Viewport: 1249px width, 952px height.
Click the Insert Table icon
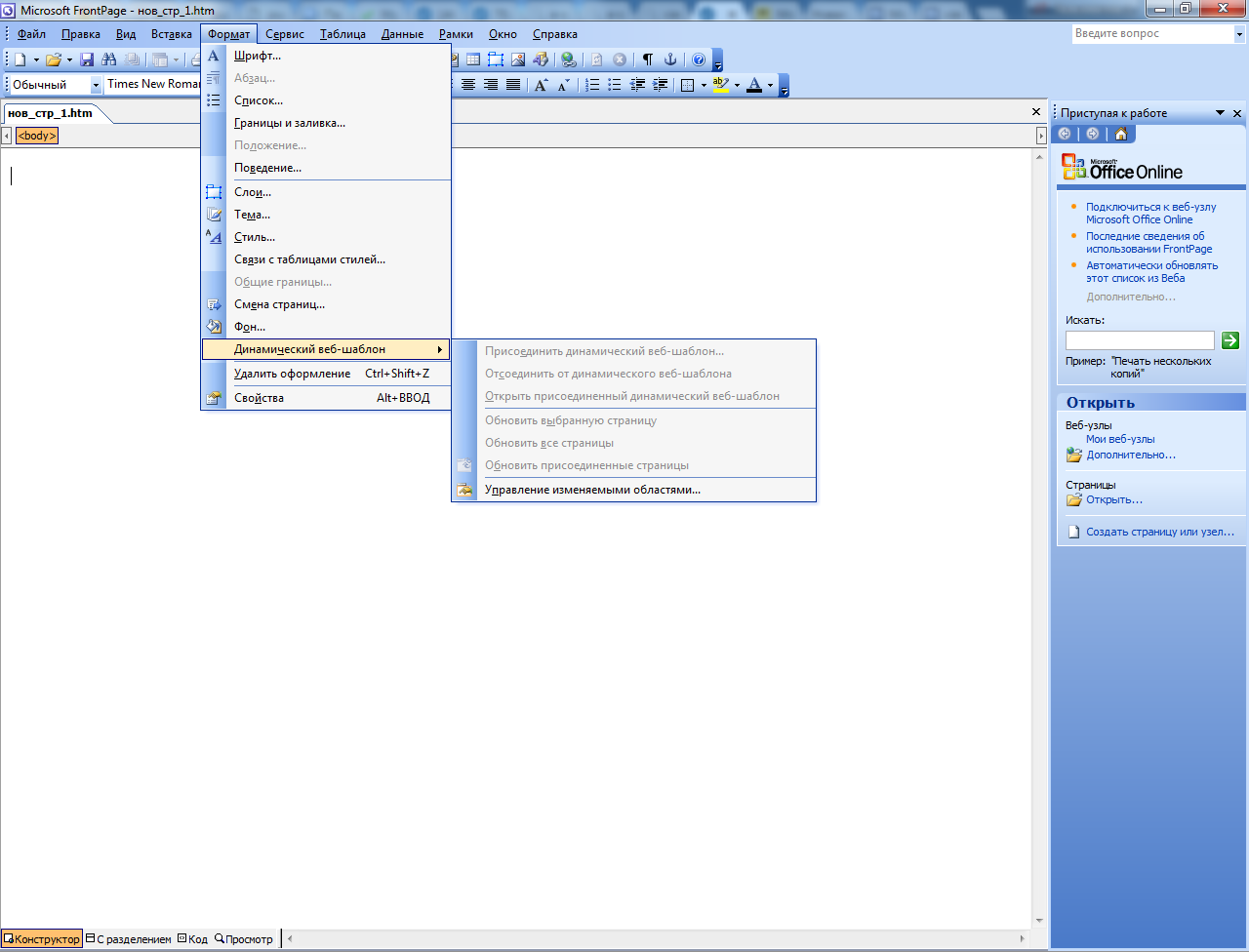(x=472, y=59)
